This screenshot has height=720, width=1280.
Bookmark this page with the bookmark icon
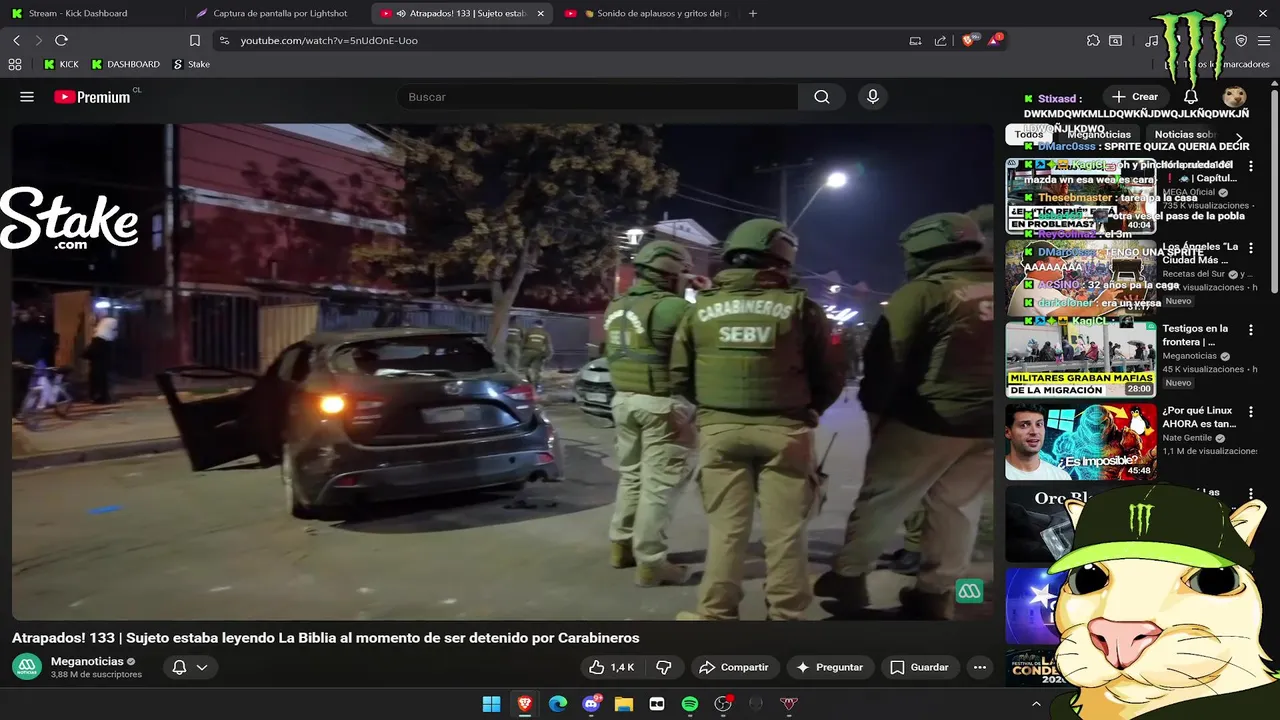195,40
